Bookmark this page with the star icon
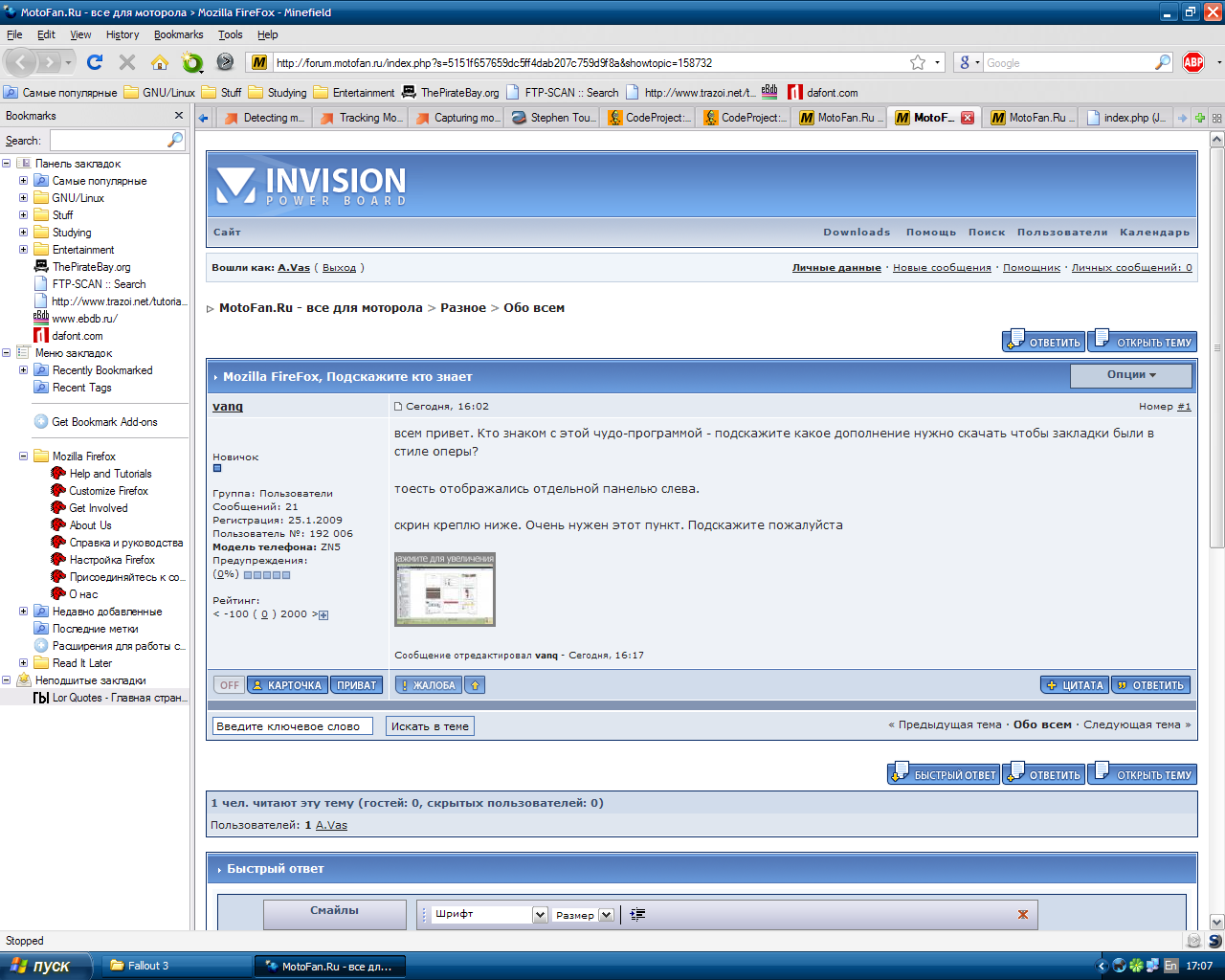The image size is (1225, 980). [918, 62]
